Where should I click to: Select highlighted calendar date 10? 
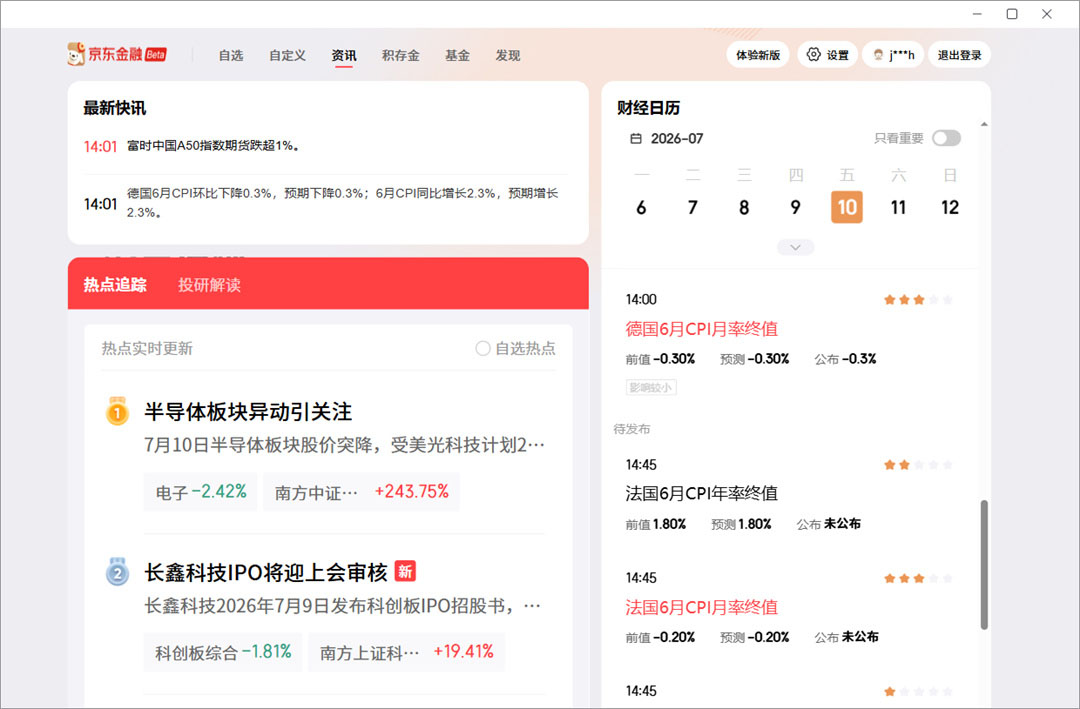[847, 207]
